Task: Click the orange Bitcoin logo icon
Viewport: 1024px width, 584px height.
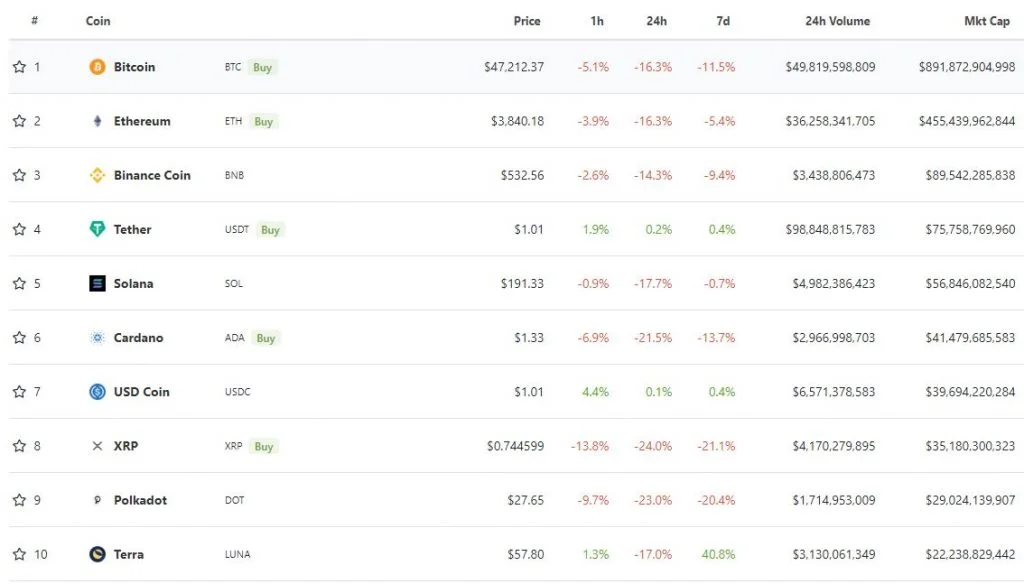Action: point(97,67)
